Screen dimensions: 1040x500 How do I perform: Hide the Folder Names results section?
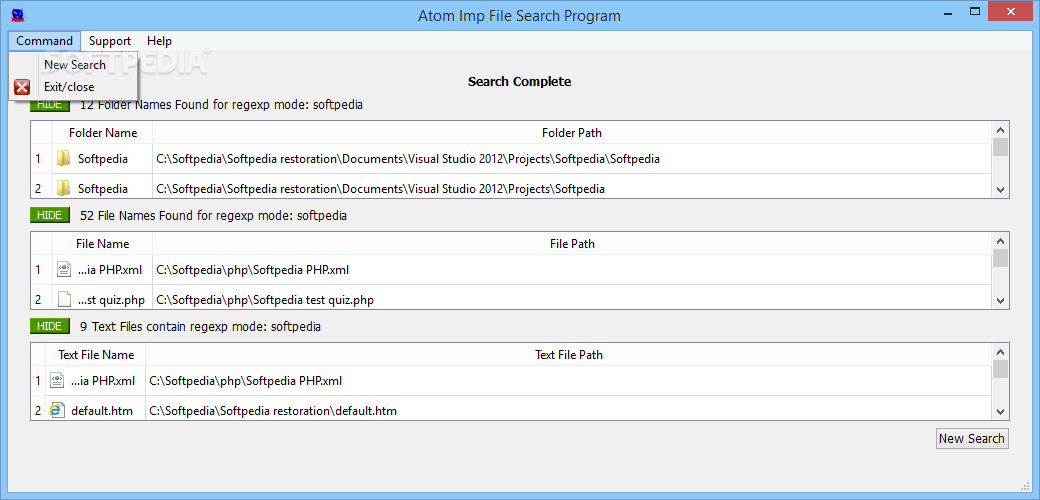pyautogui.click(x=49, y=105)
